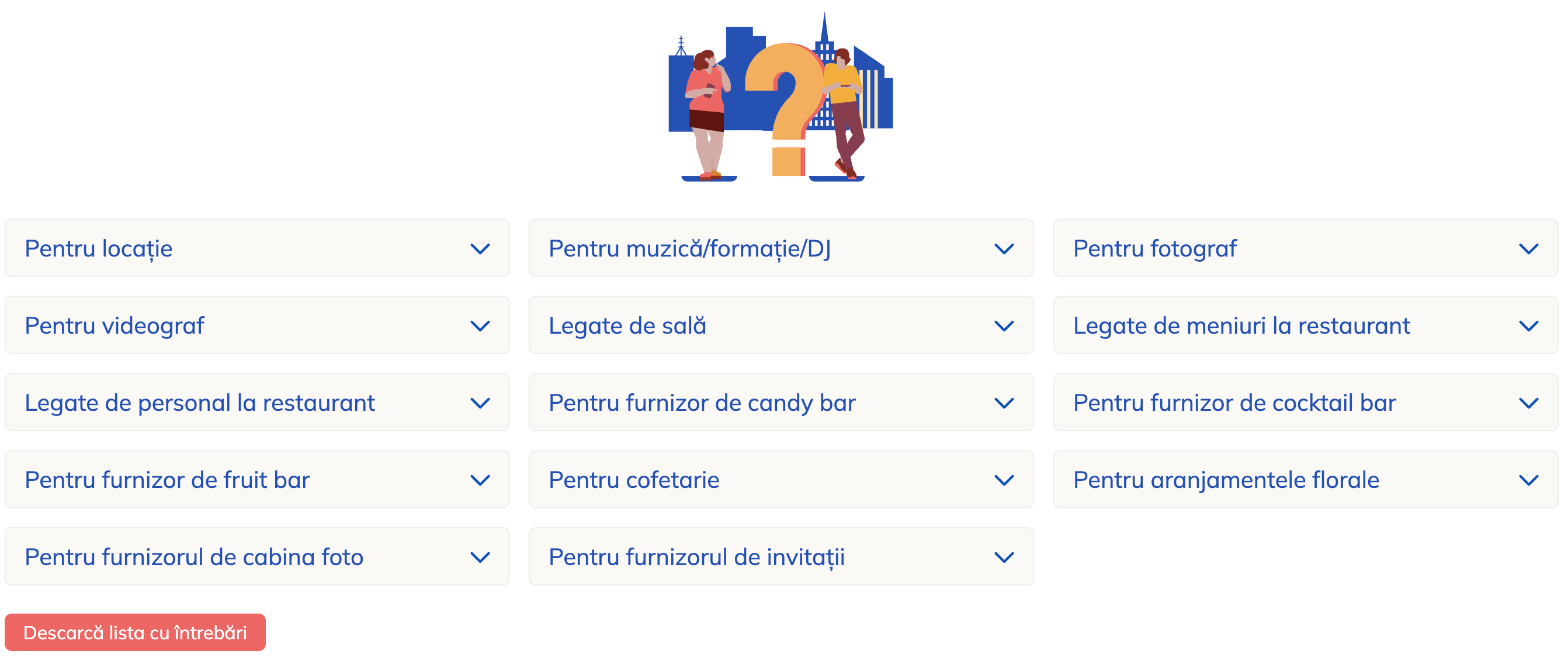The image size is (1568, 658).
Task: Open the Pentru fotograf questions list
Action: 1305,249
